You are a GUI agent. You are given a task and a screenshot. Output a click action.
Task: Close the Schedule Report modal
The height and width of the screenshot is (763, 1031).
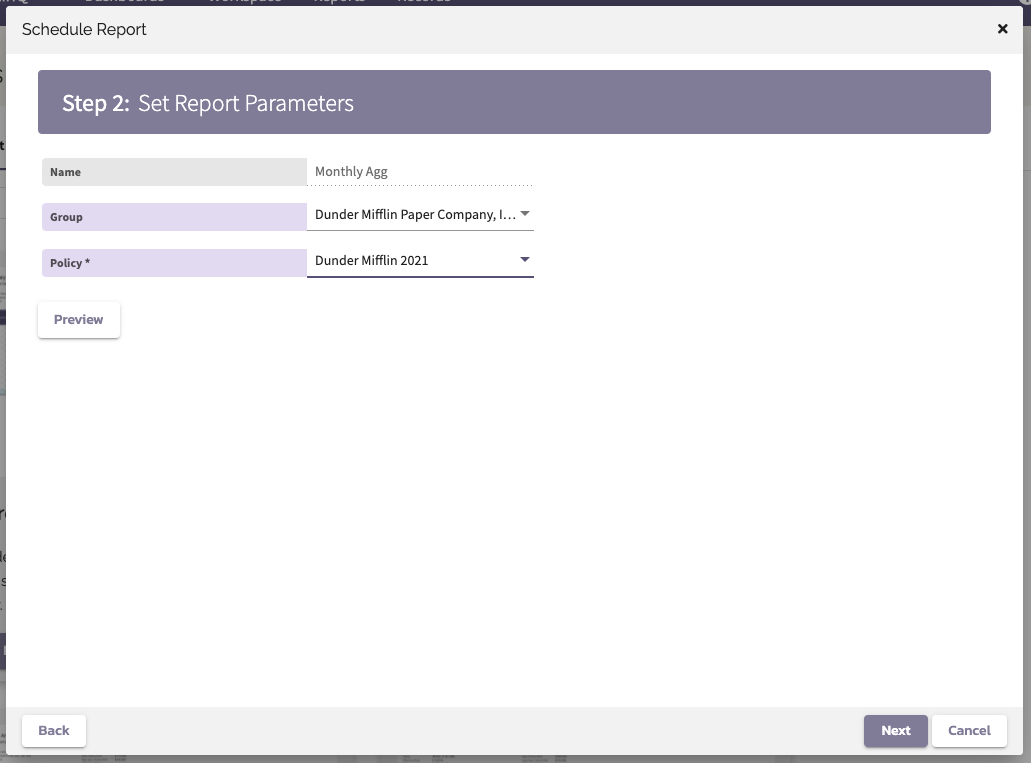(x=1002, y=29)
